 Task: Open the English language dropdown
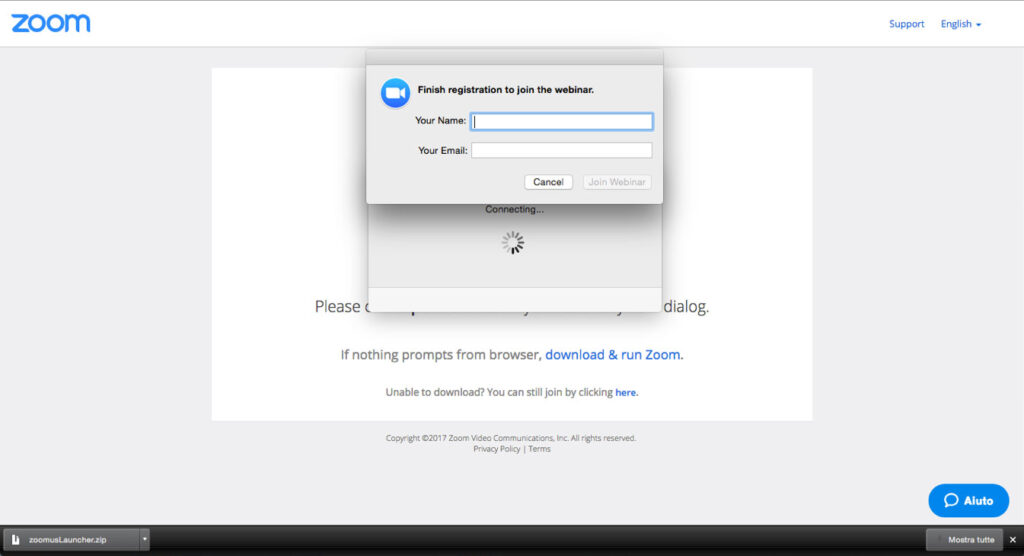(960, 24)
